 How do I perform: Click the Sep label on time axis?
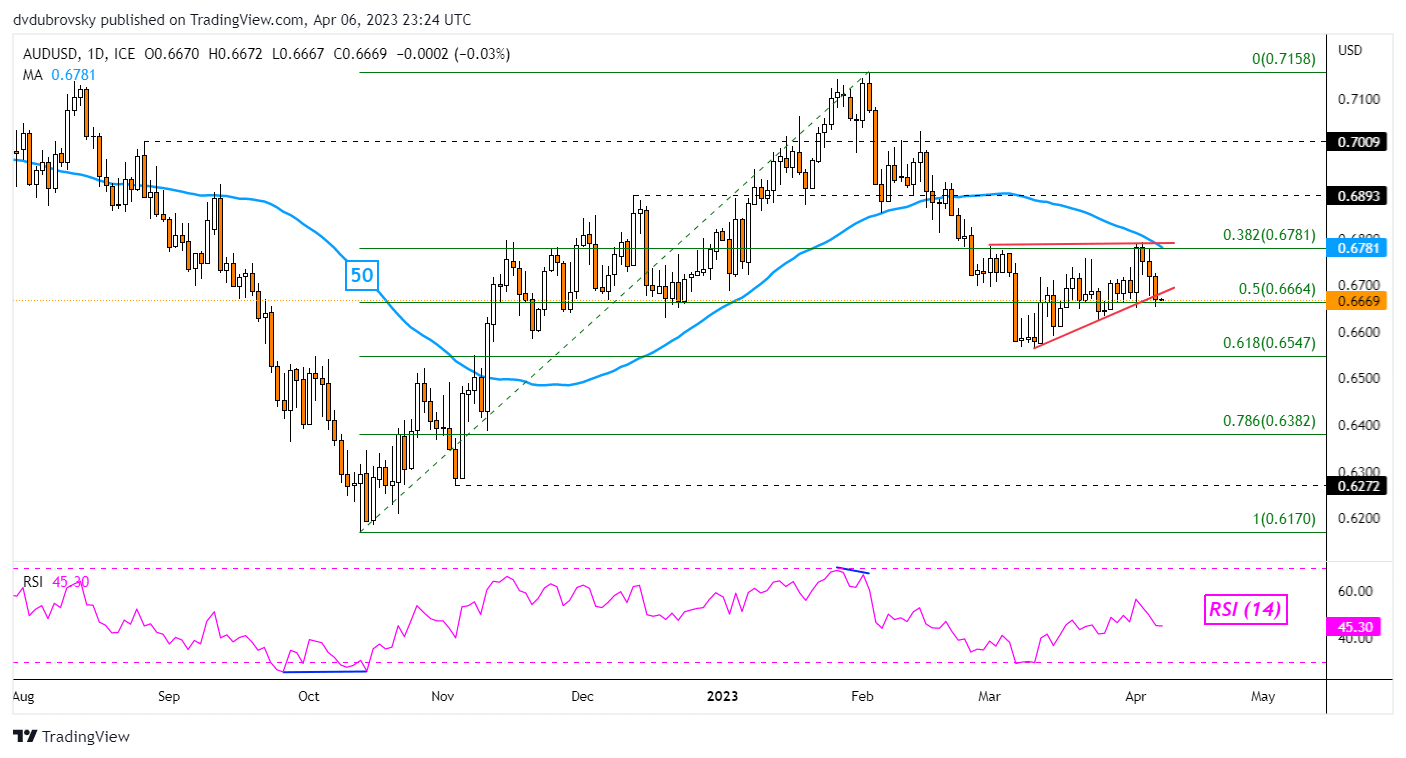click(x=170, y=696)
